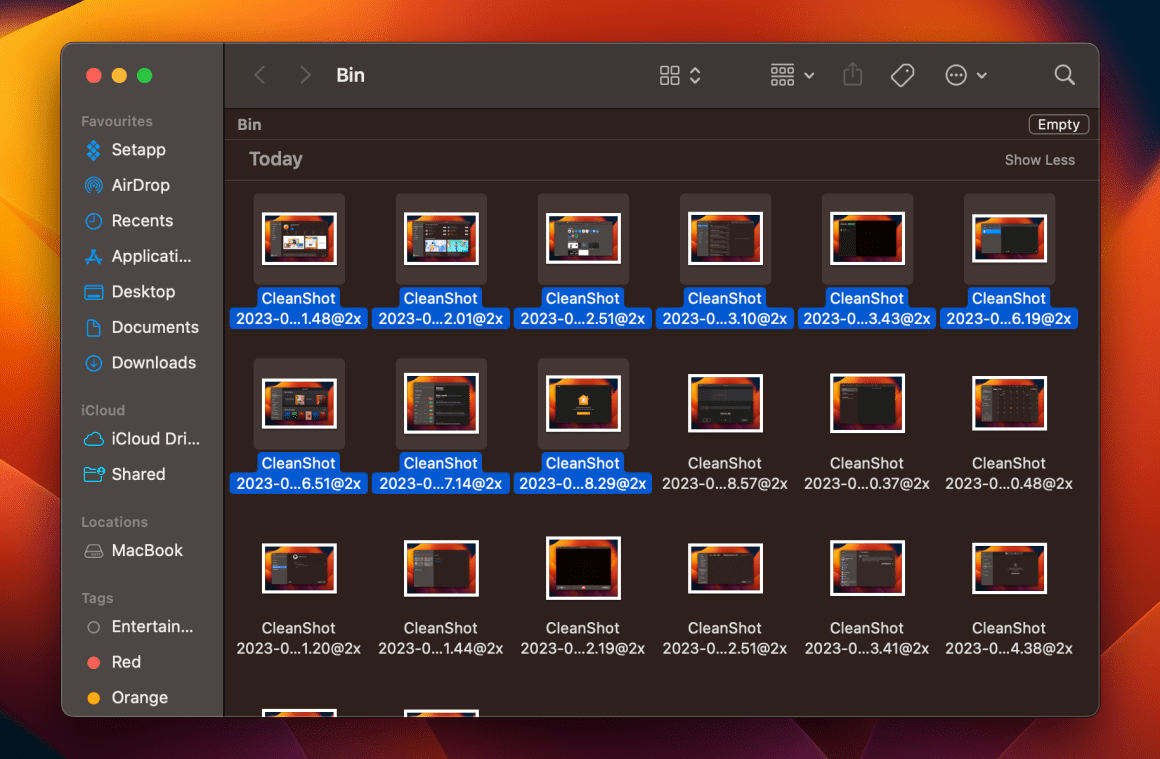The width and height of the screenshot is (1160, 759).
Task: Click the Tags icon in the toolbar
Action: point(901,74)
